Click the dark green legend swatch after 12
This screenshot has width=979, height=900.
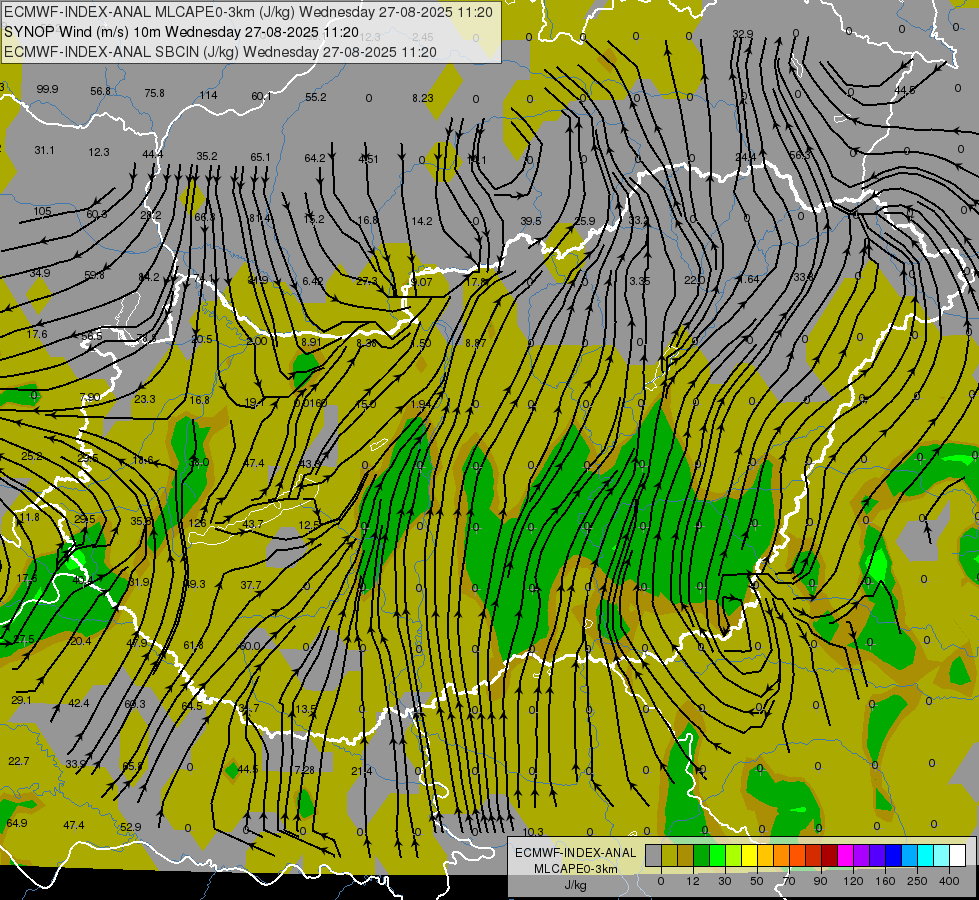[702, 855]
